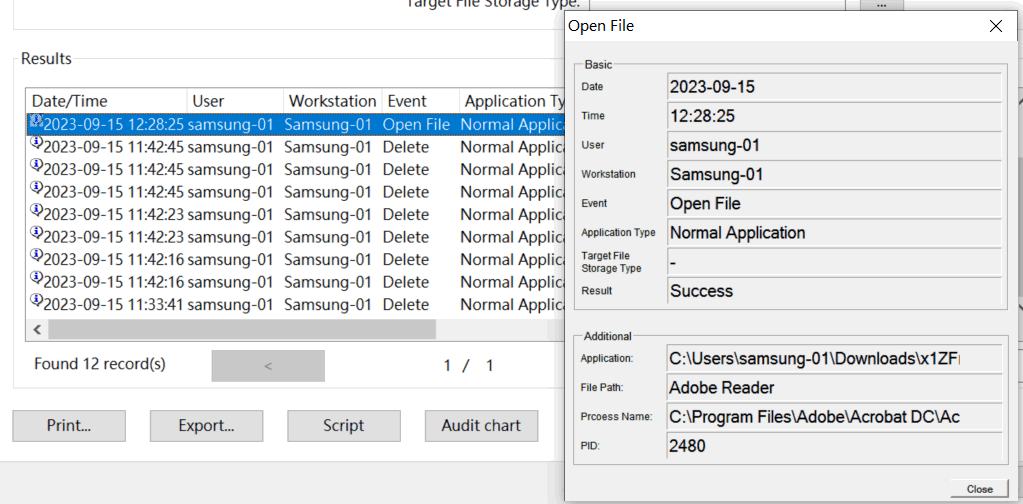Click page indicator 1 / 1

click(x=468, y=366)
